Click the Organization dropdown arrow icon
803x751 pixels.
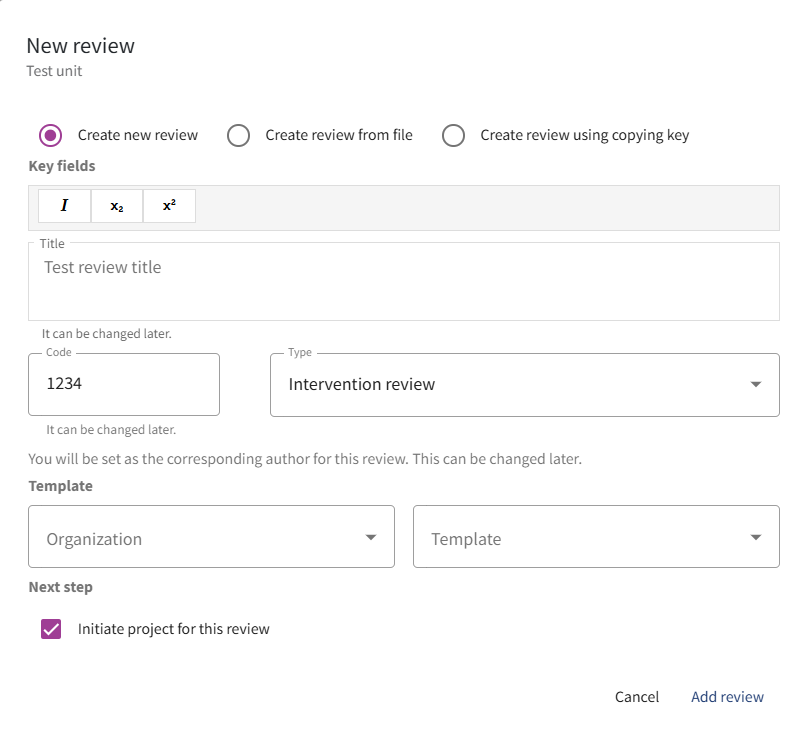pyautogui.click(x=371, y=538)
